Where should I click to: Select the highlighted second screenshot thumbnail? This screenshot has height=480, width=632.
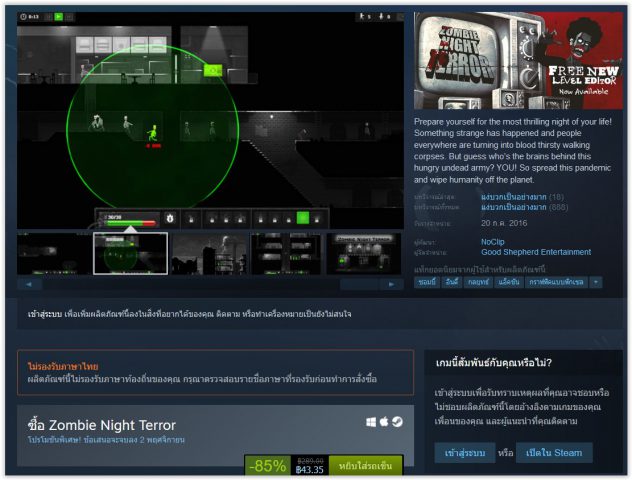[130, 253]
